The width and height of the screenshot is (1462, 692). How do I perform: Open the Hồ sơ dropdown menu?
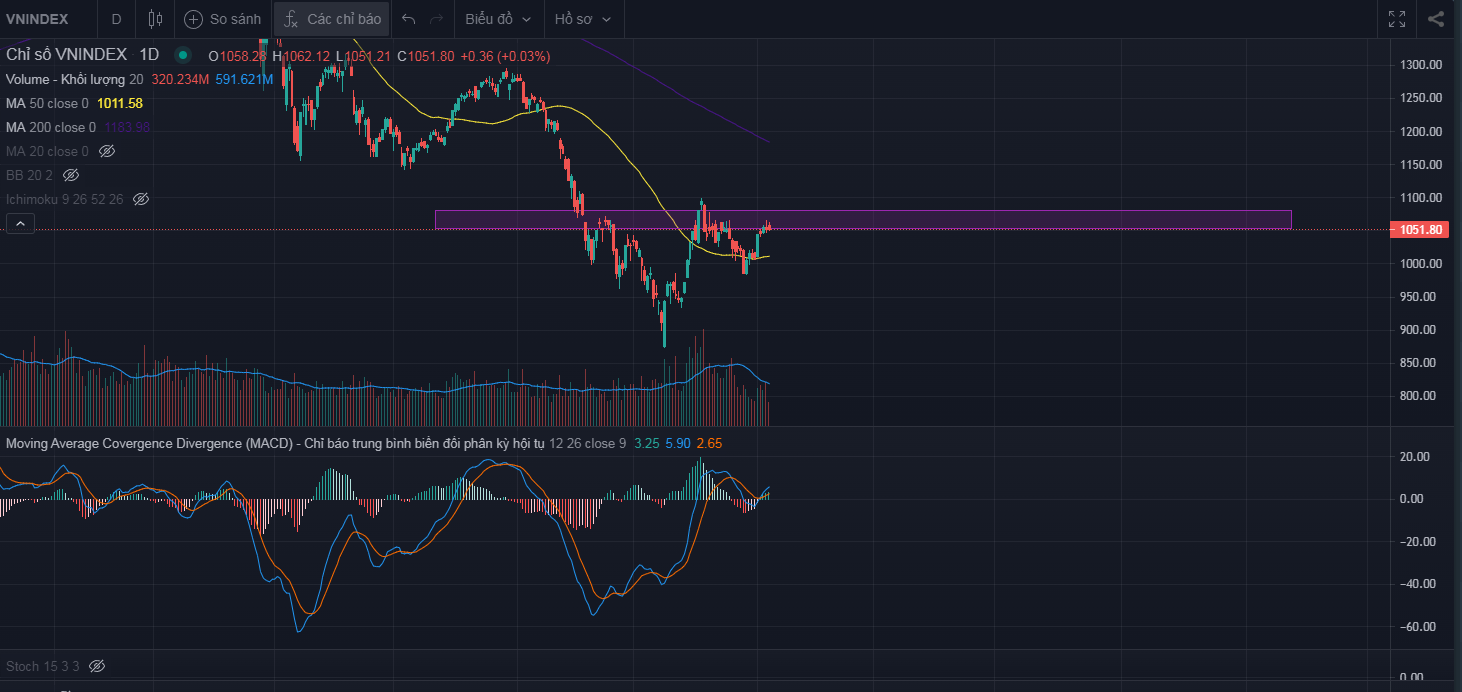point(583,19)
